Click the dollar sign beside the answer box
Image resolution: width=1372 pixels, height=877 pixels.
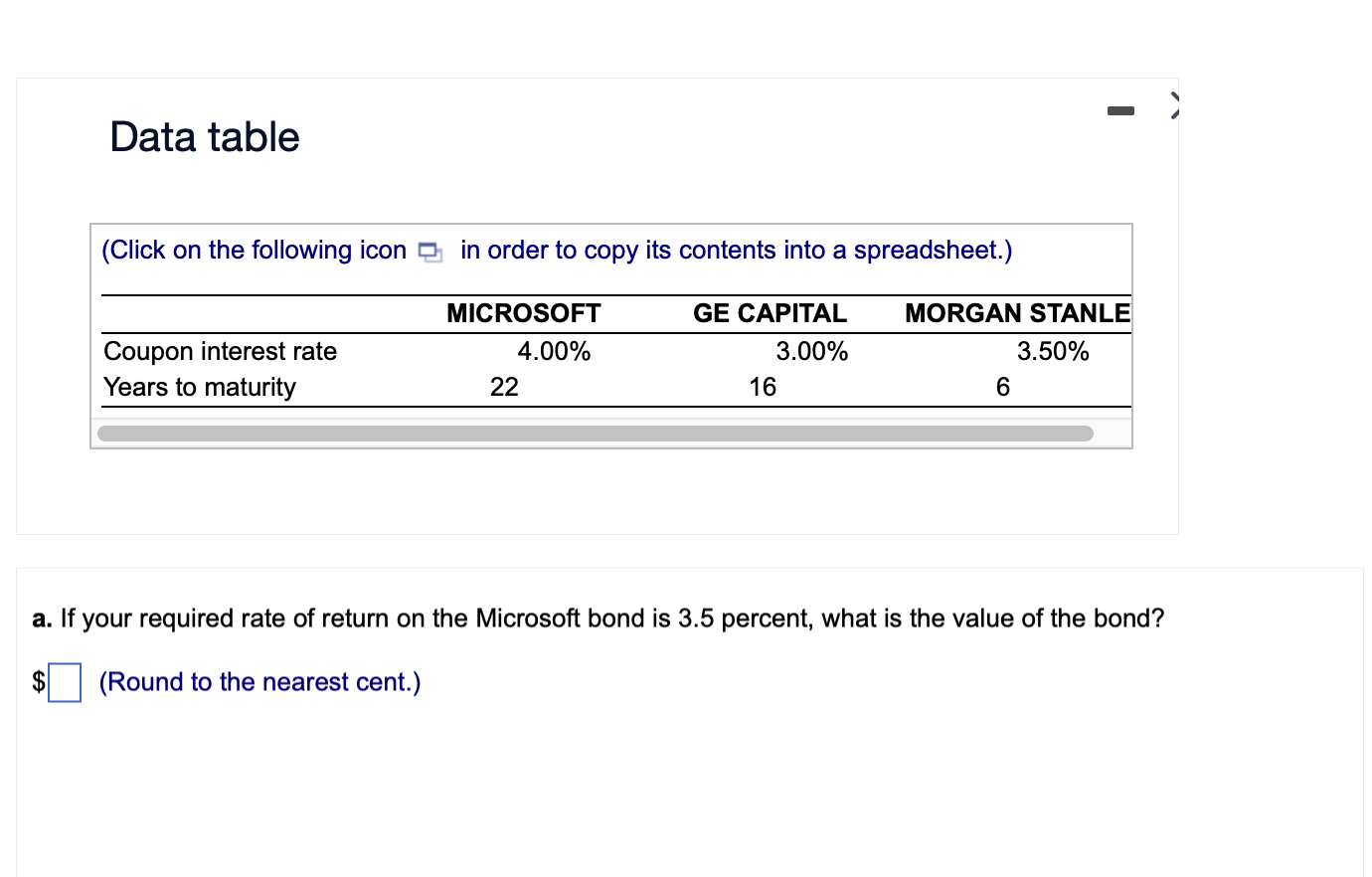point(37,682)
